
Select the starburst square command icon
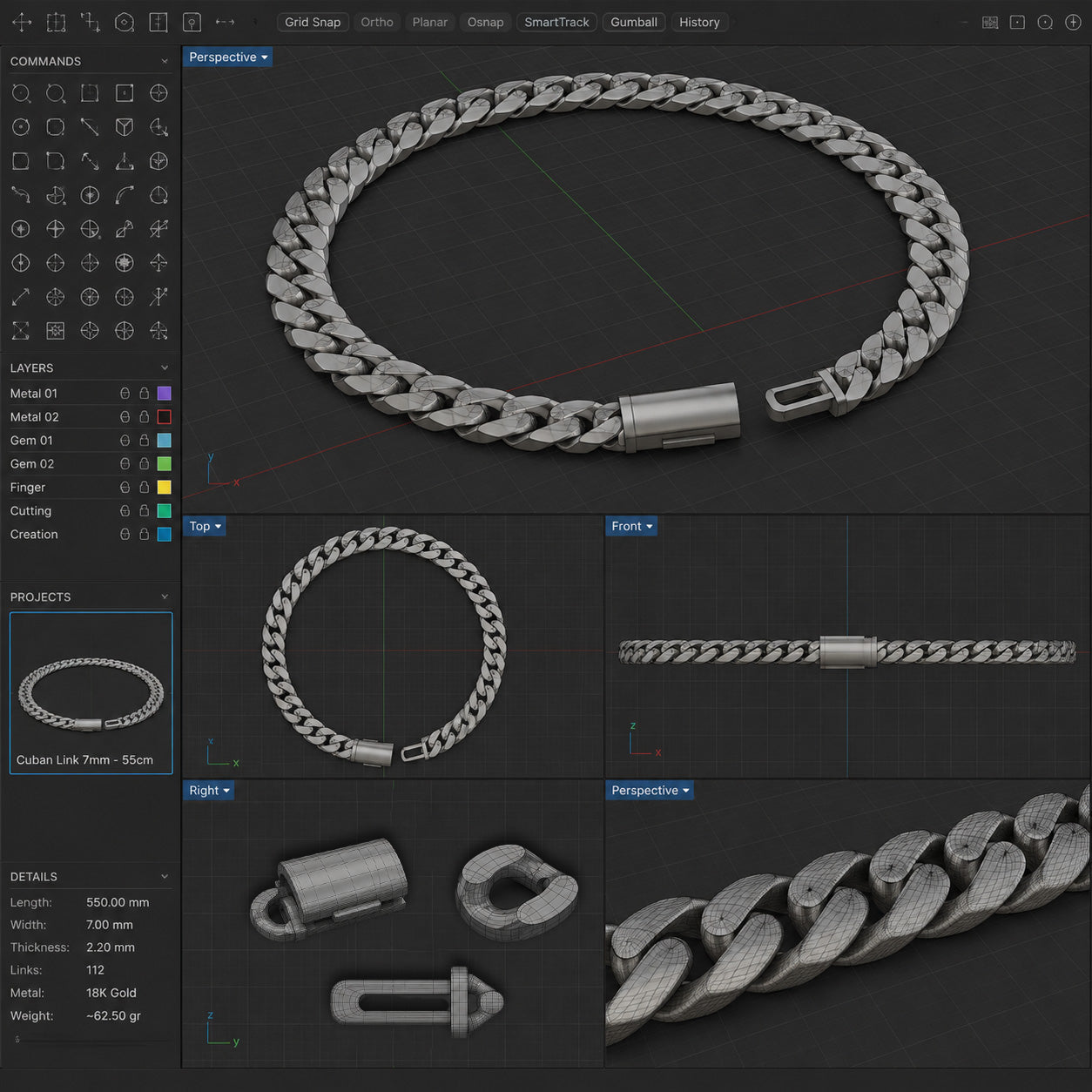click(55, 331)
